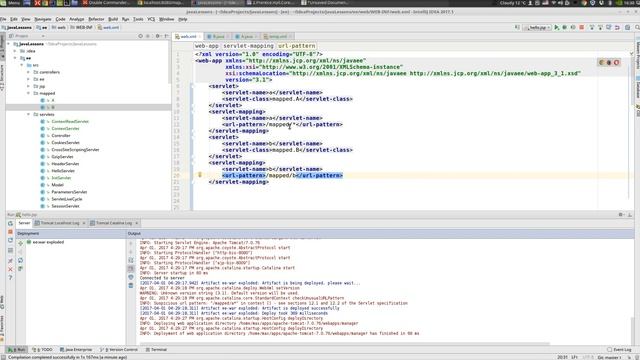Click the gear settings icon in Project panel
Image resolution: width=640 pixels, height=360 pixels.
tap(158, 36)
